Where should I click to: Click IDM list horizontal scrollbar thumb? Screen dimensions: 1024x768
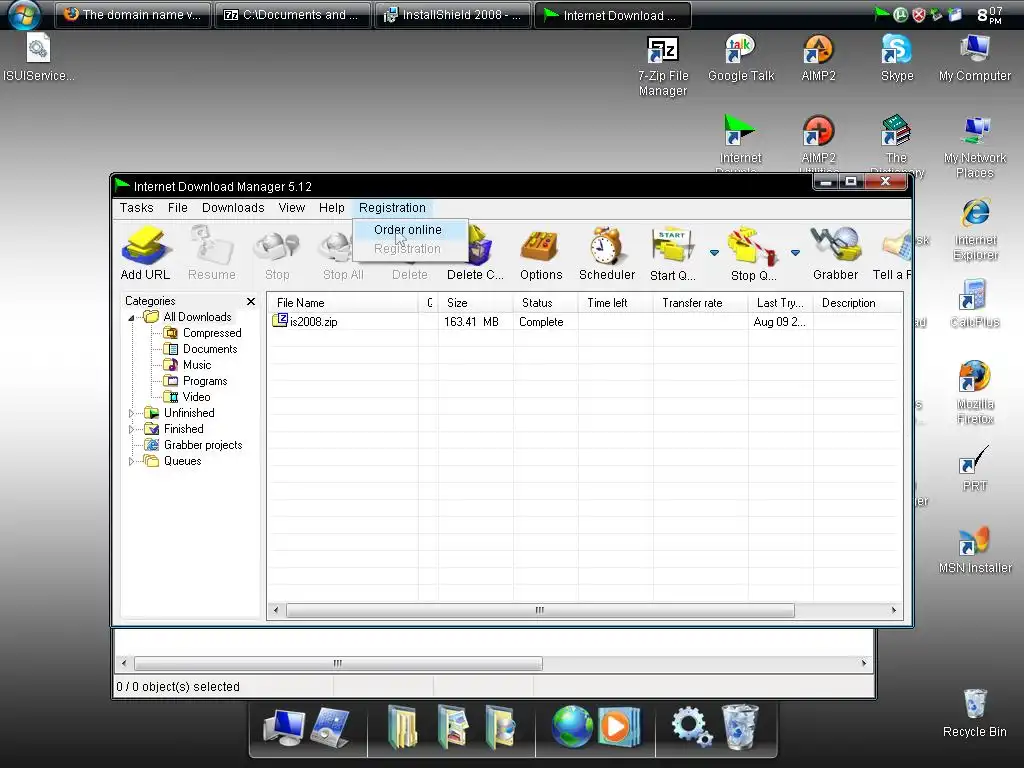[x=540, y=611]
